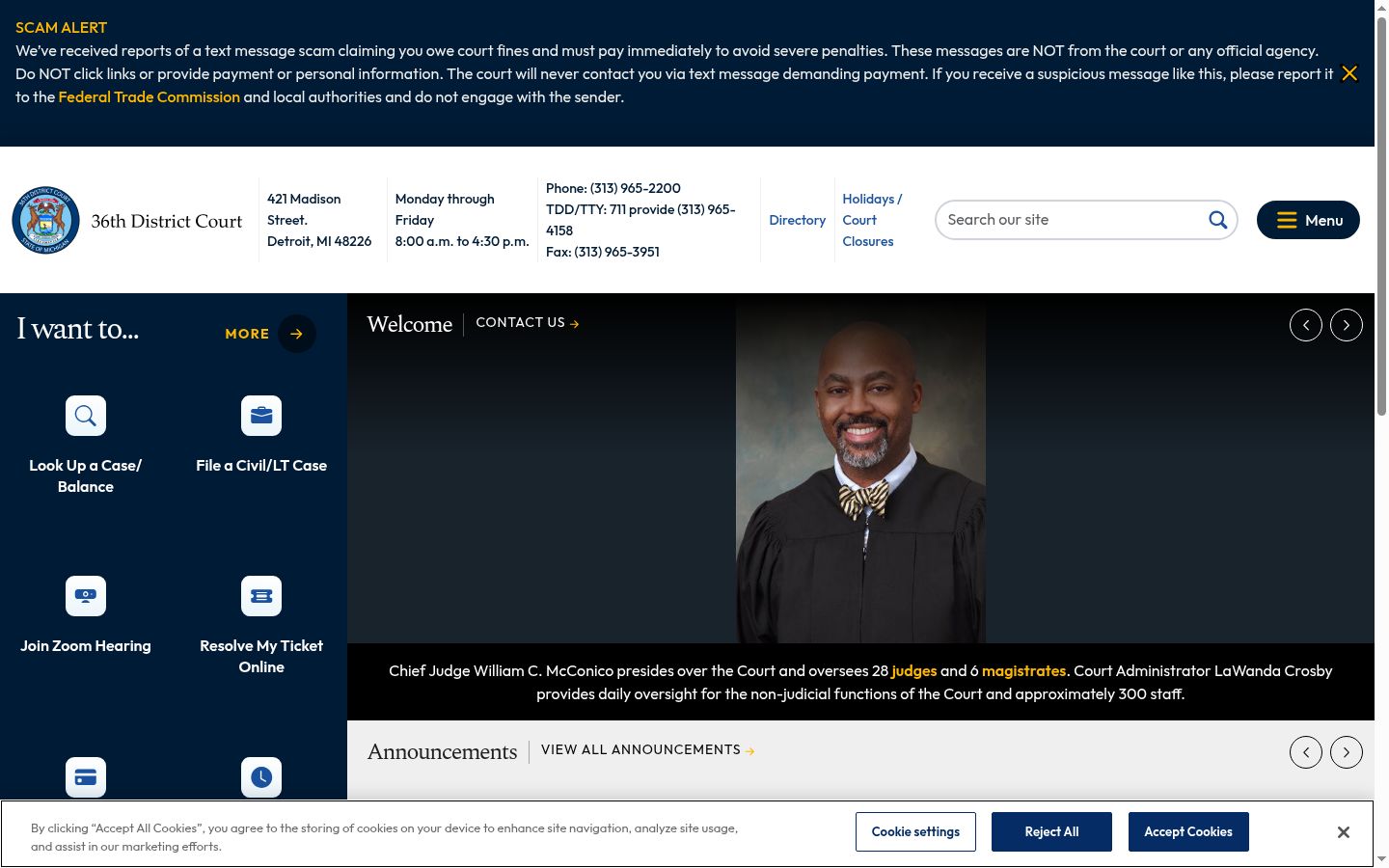
Task: Open Look Up a Case/Balance text link
Action: point(86,475)
